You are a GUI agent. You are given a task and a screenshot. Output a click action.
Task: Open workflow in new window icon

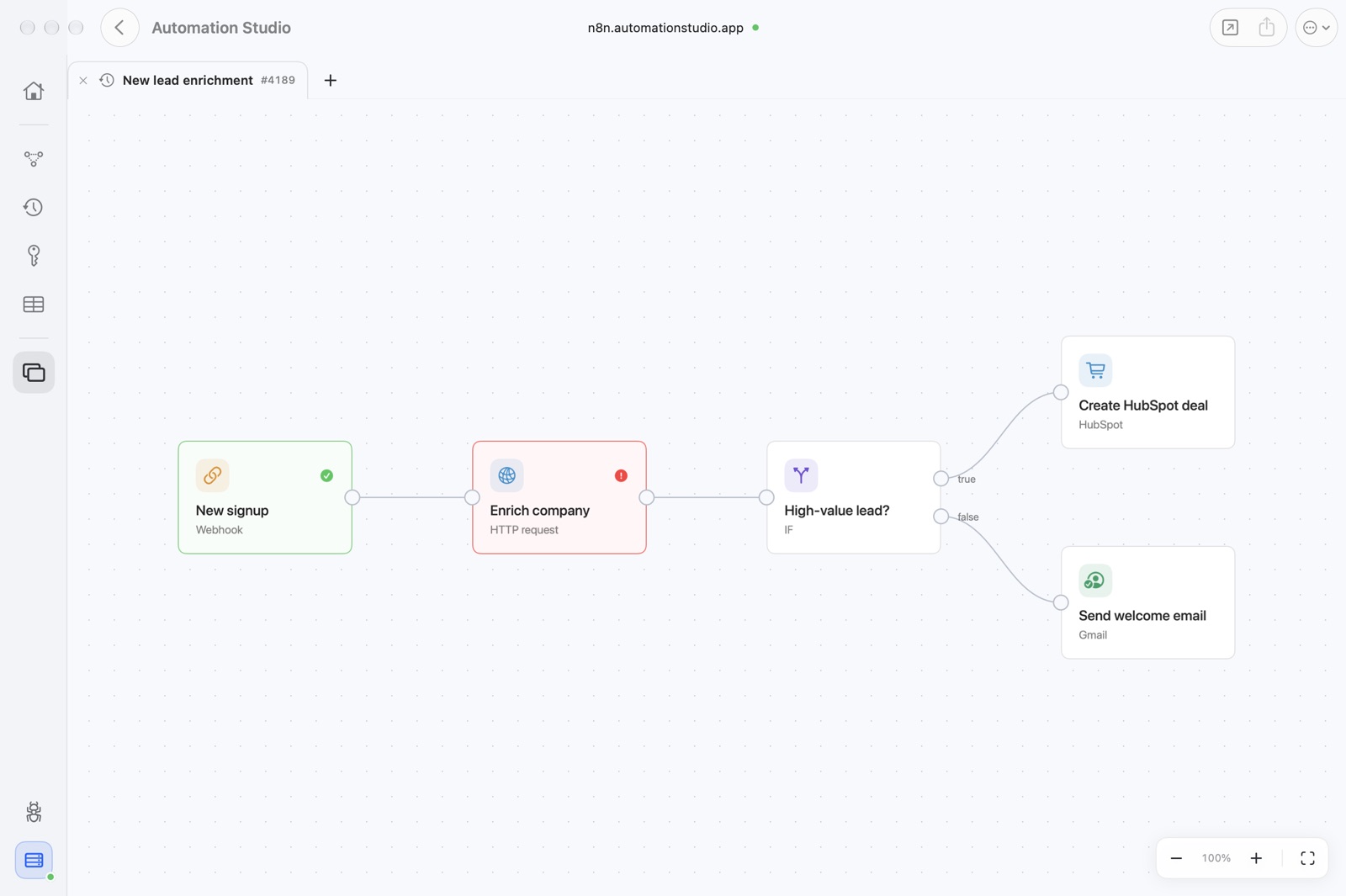[x=1230, y=28]
